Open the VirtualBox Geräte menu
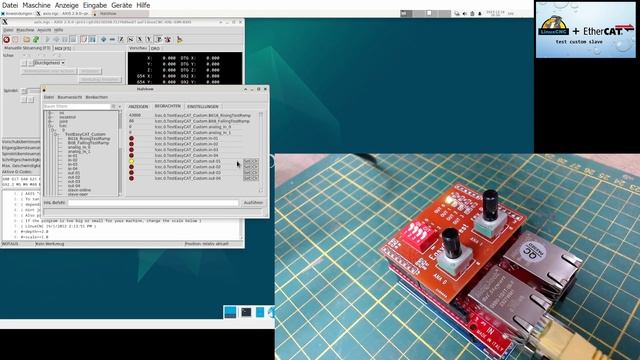640x360 pixels. tap(122, 5)
